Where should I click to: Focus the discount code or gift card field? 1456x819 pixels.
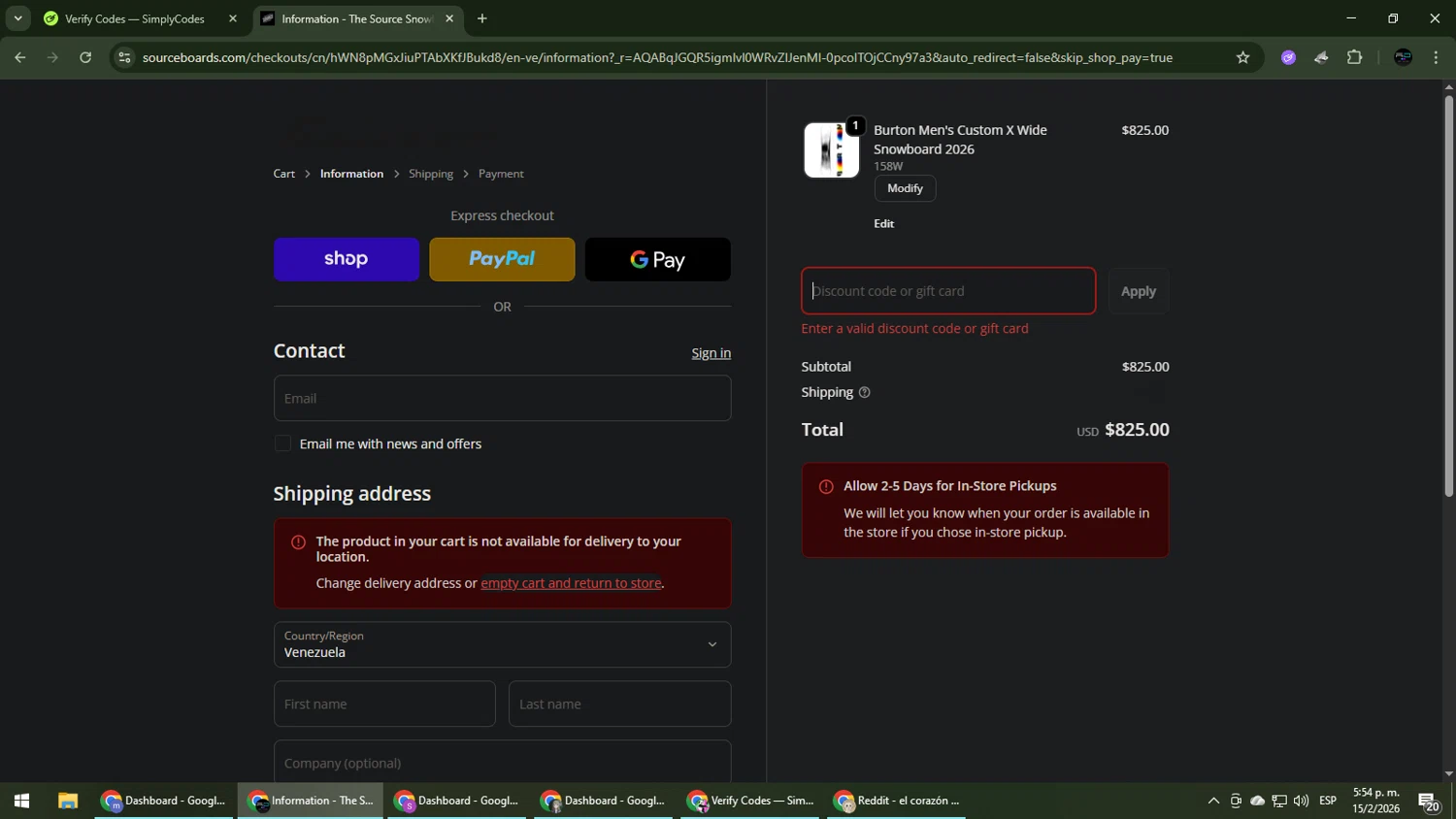point(948,291)
